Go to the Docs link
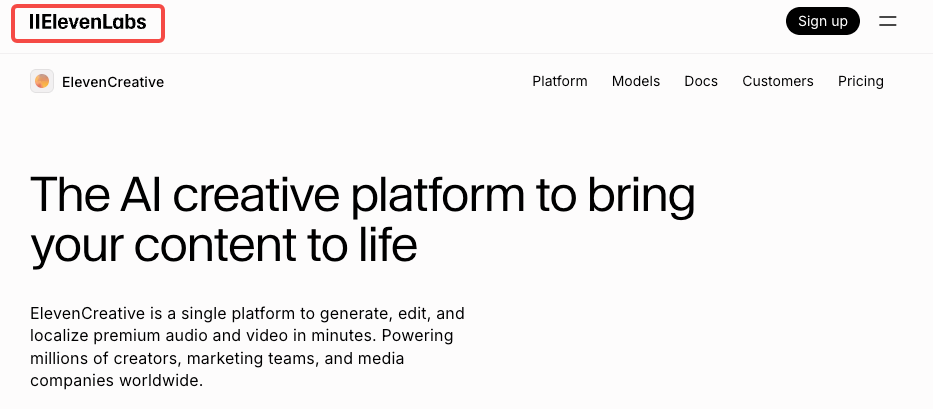The width and height of the screenshot is (933, 409). (x=700, y=81)
